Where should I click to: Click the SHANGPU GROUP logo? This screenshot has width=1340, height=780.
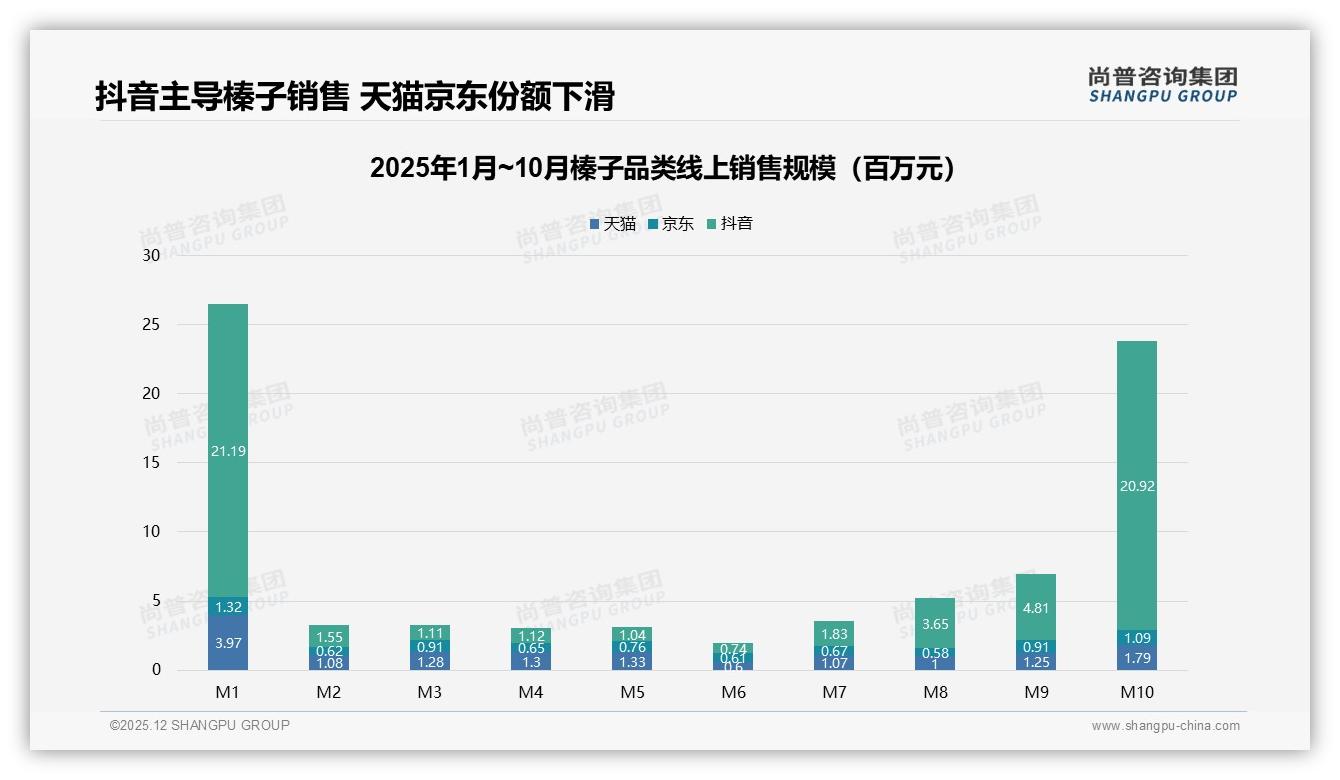(1163, 86)
